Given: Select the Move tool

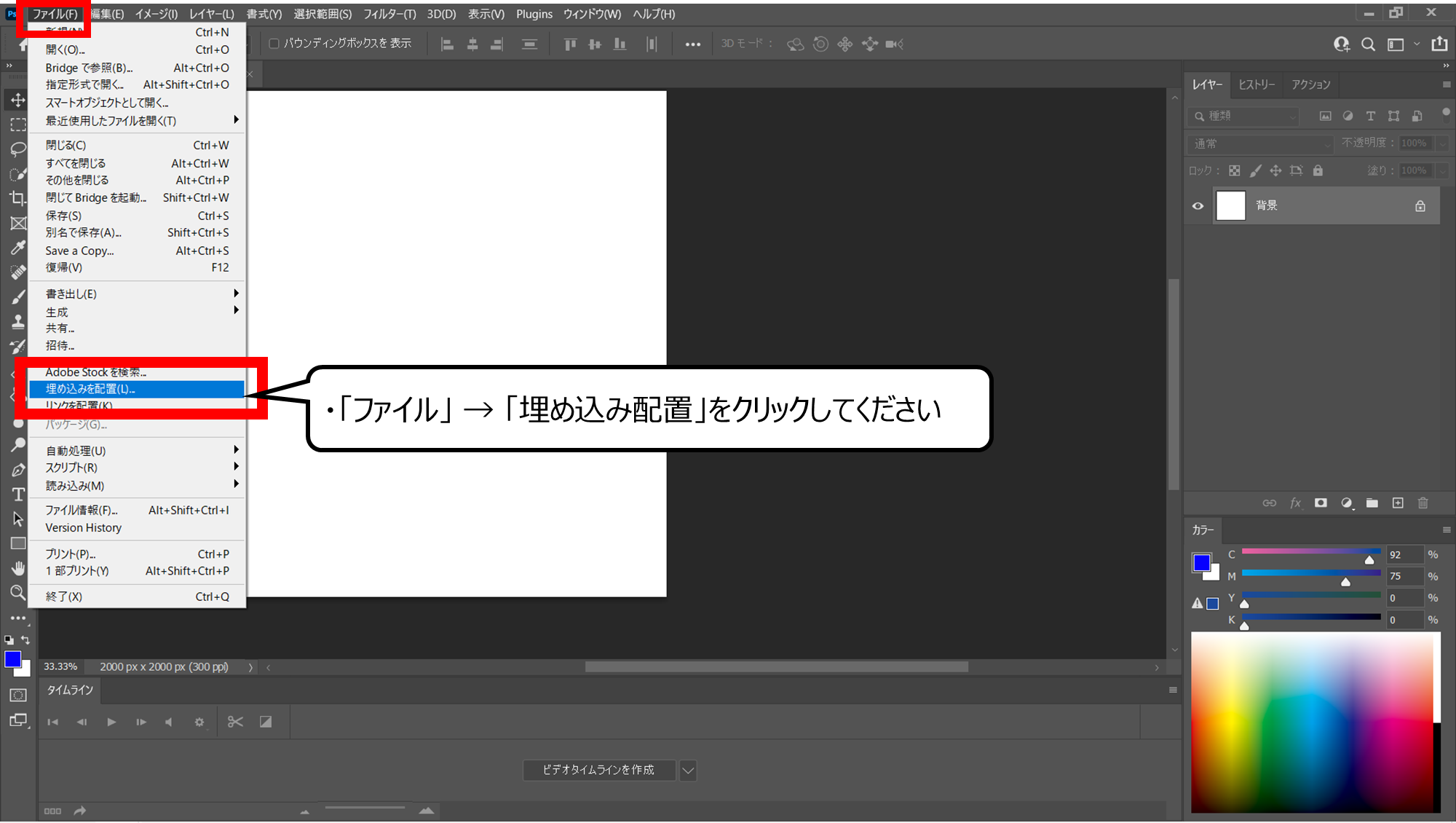Looking at the screenshot, I should click(x=18, y=100).
